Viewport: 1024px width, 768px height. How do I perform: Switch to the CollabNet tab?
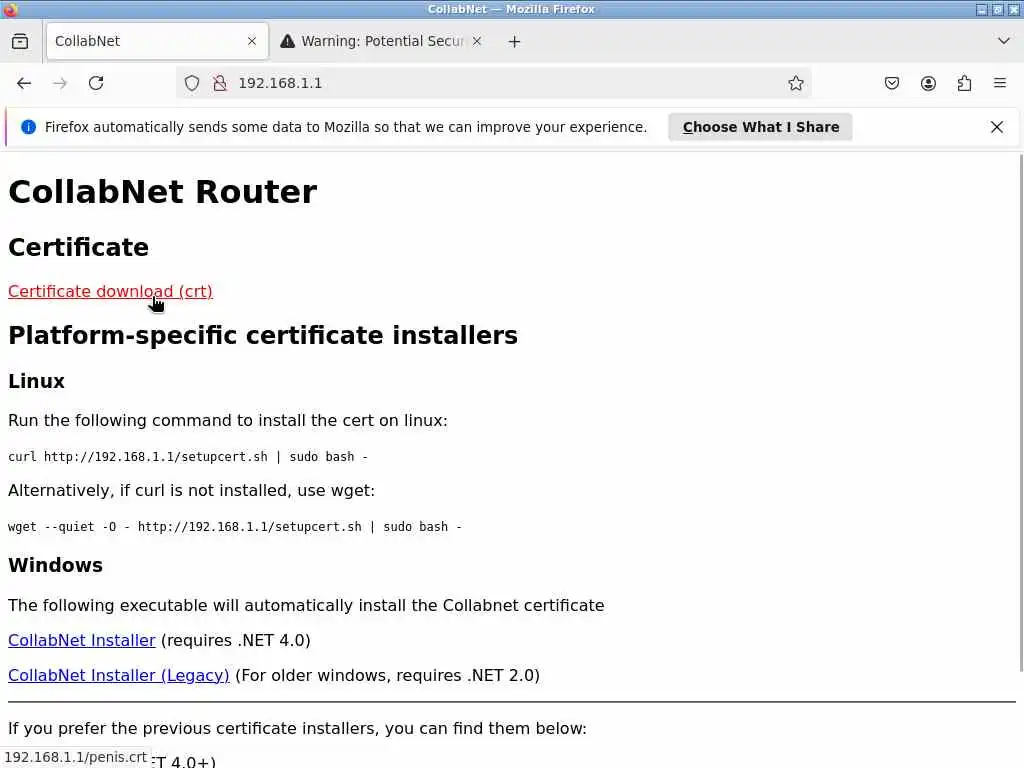[157, 41]
